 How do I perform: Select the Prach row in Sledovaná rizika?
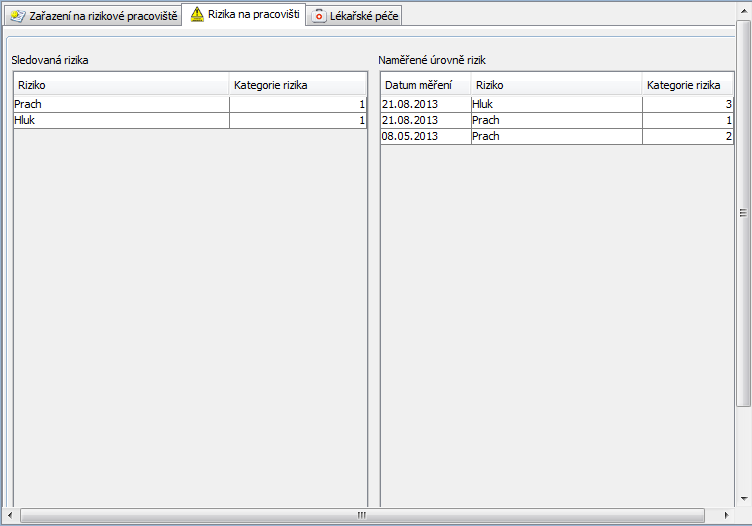point(120,104)
